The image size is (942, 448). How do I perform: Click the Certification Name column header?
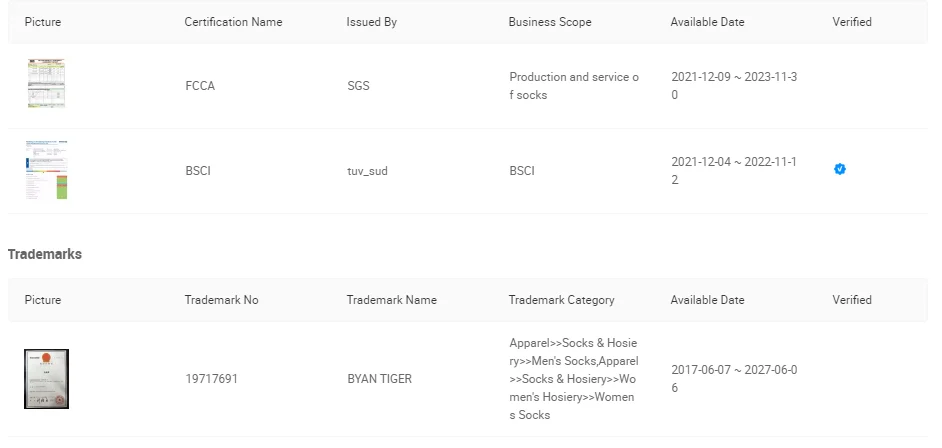tap(233, 22)
